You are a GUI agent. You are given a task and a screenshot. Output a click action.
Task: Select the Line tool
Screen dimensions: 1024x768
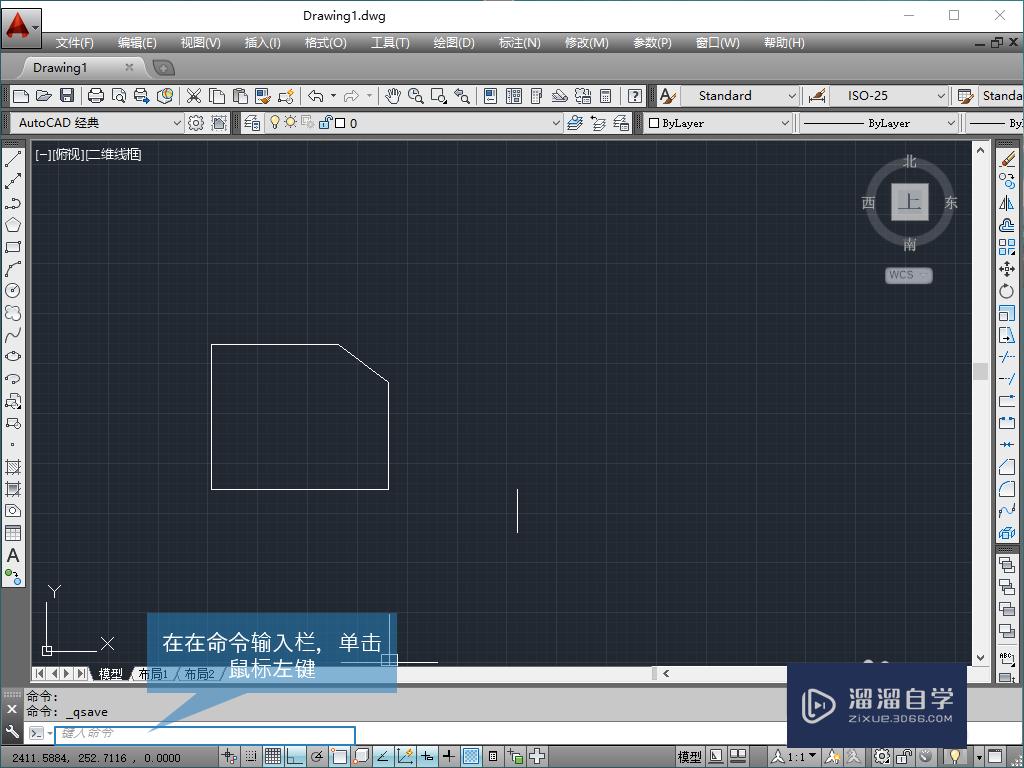pos(13,160)
